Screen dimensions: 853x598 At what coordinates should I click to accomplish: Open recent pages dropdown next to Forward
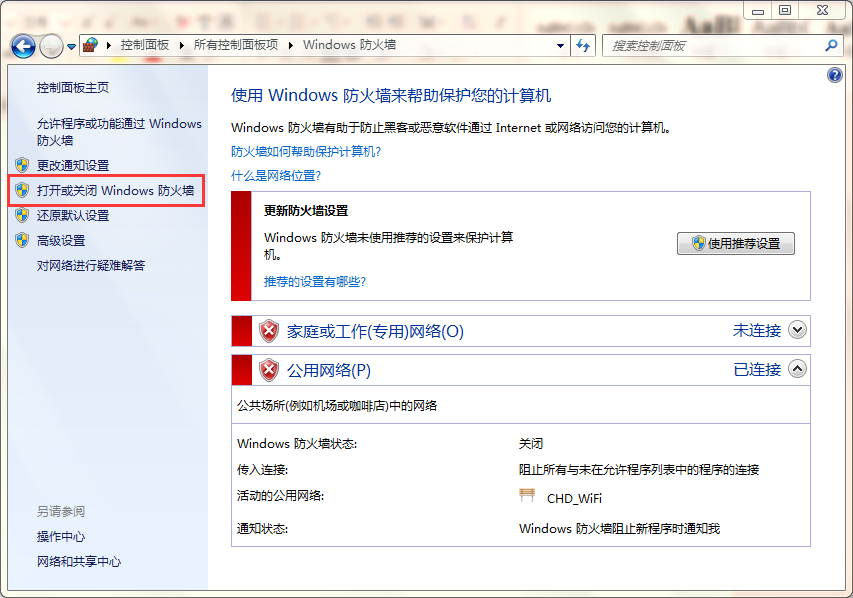[71, 47]
